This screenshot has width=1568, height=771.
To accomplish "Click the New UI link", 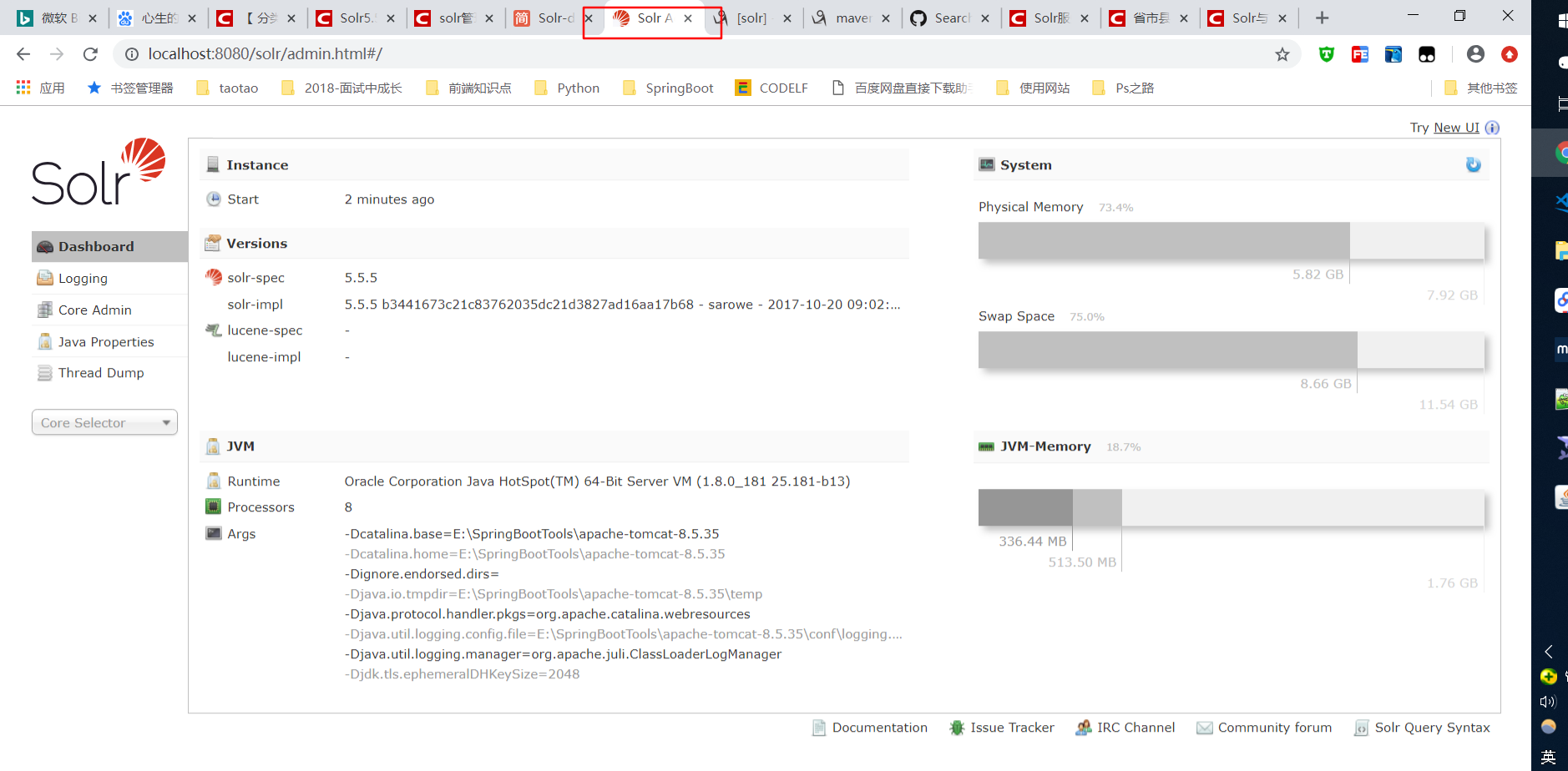I will pyautogui.click(x=1456, y=127).
